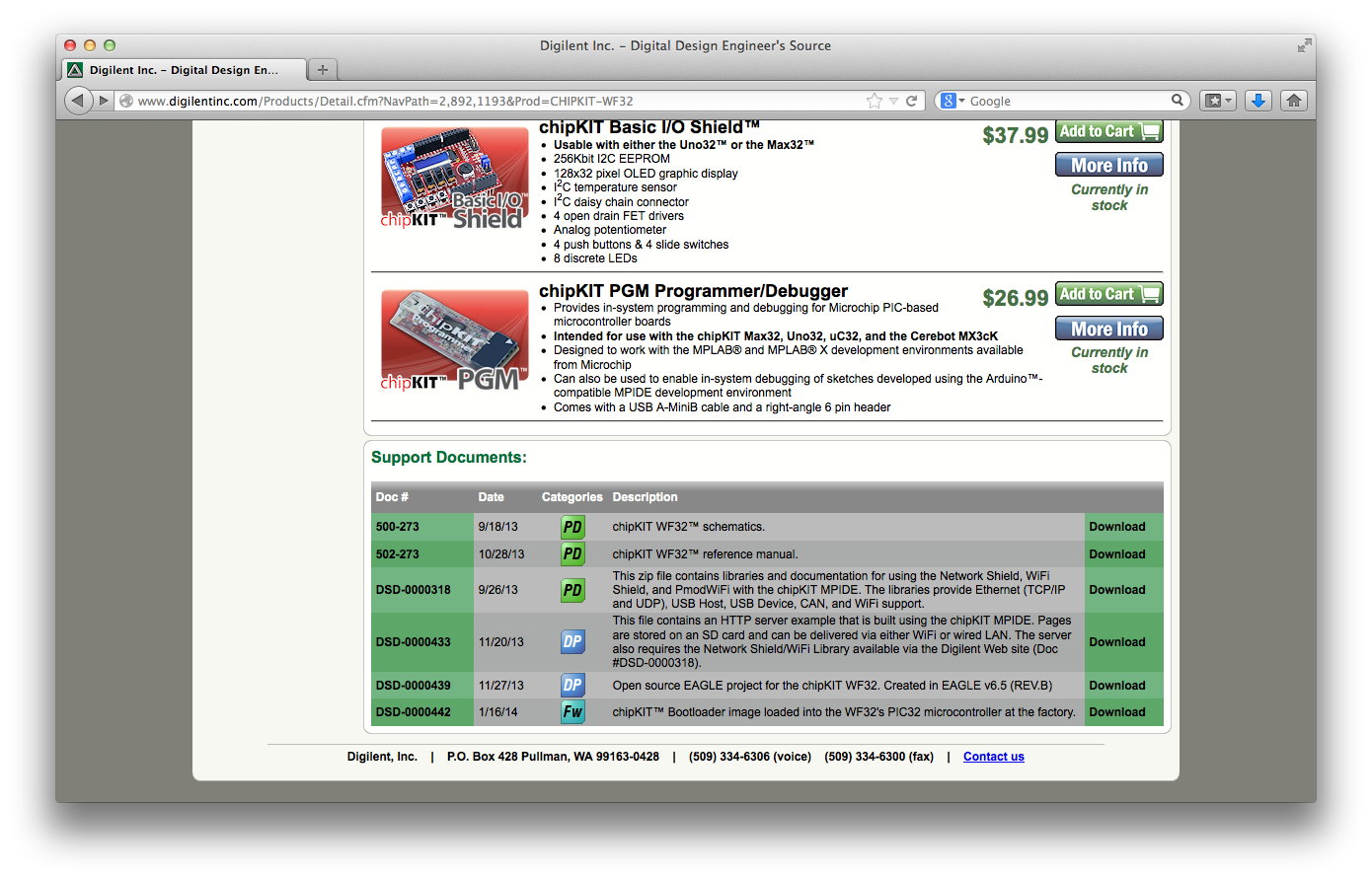Click the PD icon for doc 502-273
The width and height of the screenshot is (1372, 880).
(572, 554)
